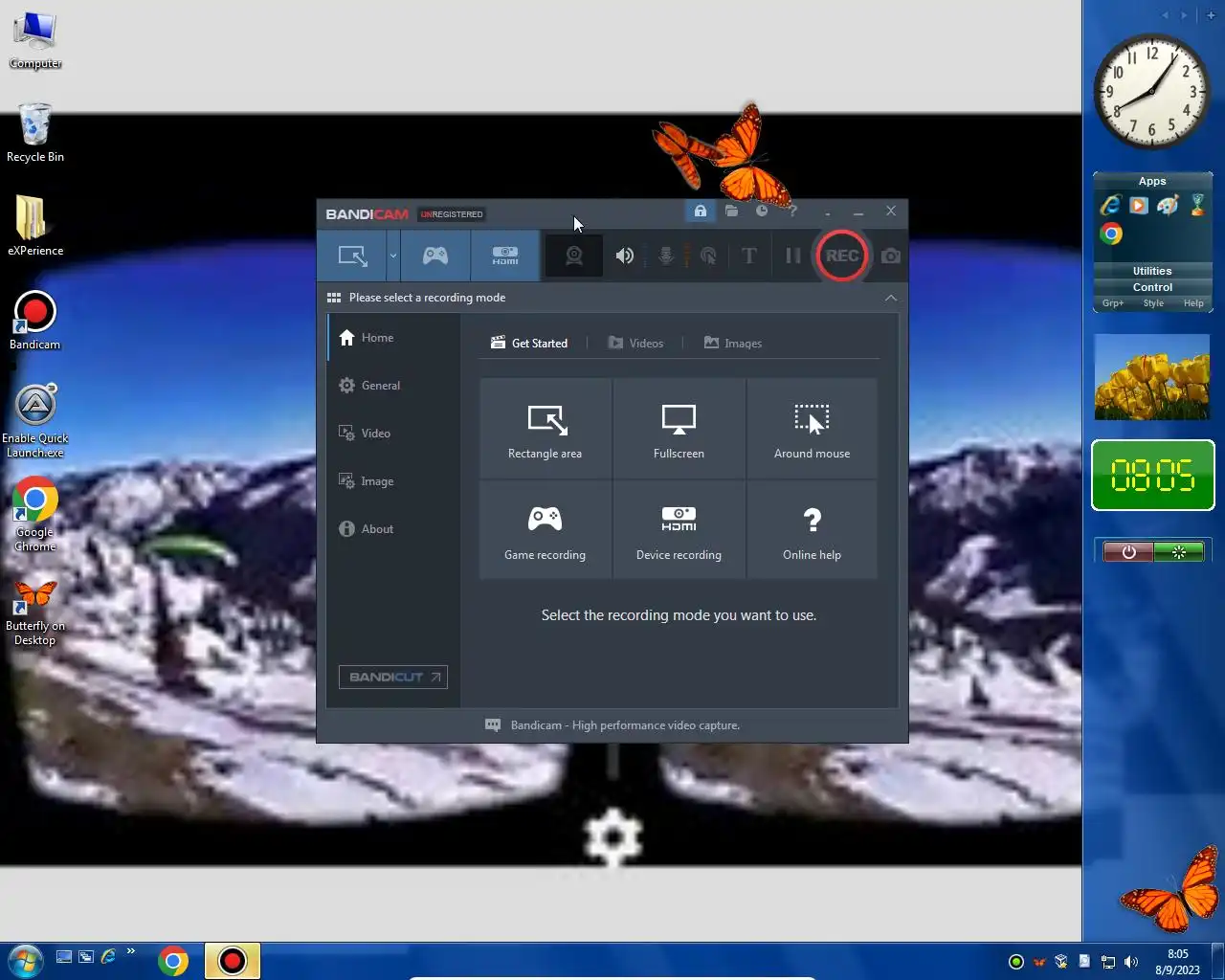Click the green digital clock gadget
This screenshot has height=980, width=1225.
pos(1153,476)
